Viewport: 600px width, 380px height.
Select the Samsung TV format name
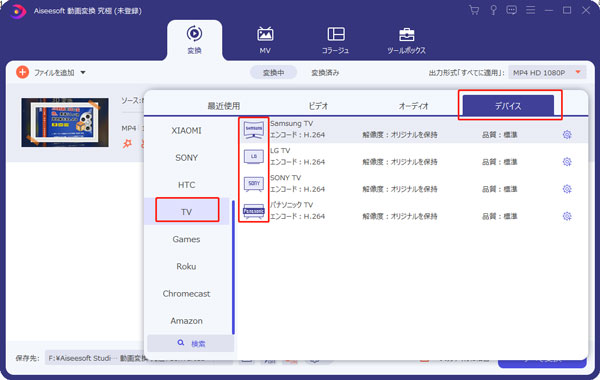[x=292, y=124]
